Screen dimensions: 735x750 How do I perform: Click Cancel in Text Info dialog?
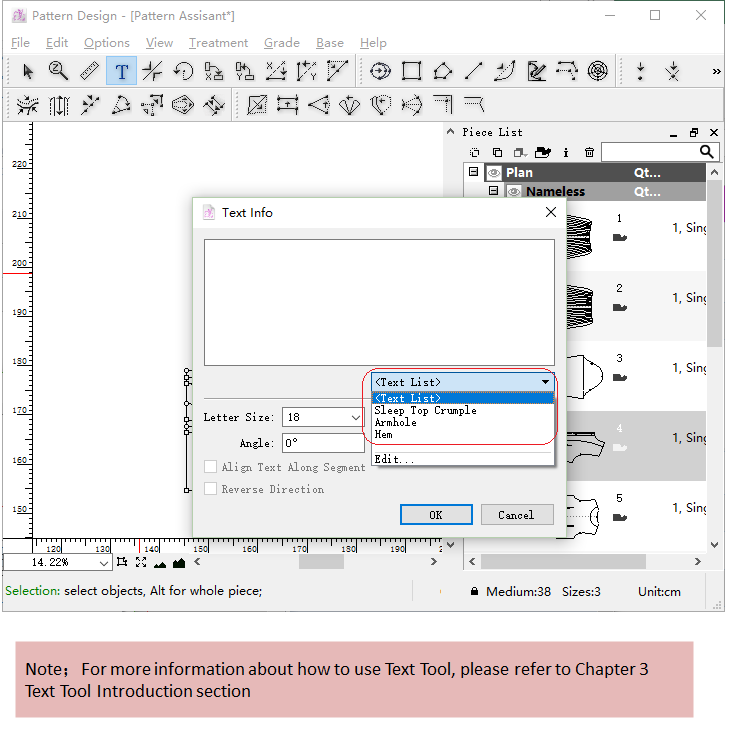coord(516,515)
